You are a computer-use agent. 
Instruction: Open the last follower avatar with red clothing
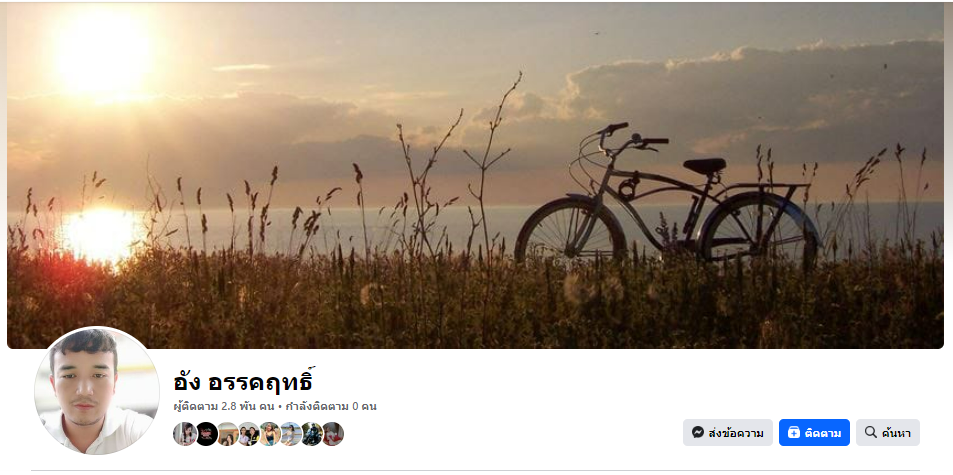point(332,434)
